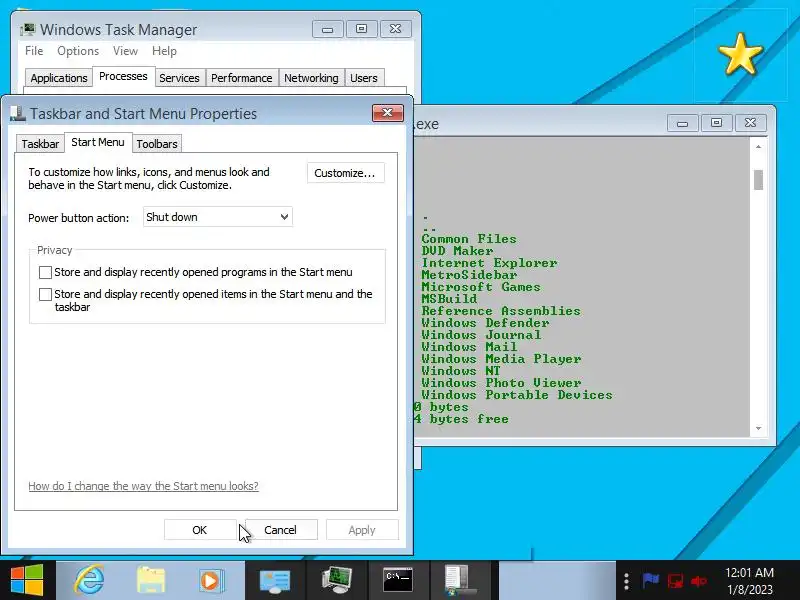Click 'Microsoft Games' in command prompt output

(481, 287)
